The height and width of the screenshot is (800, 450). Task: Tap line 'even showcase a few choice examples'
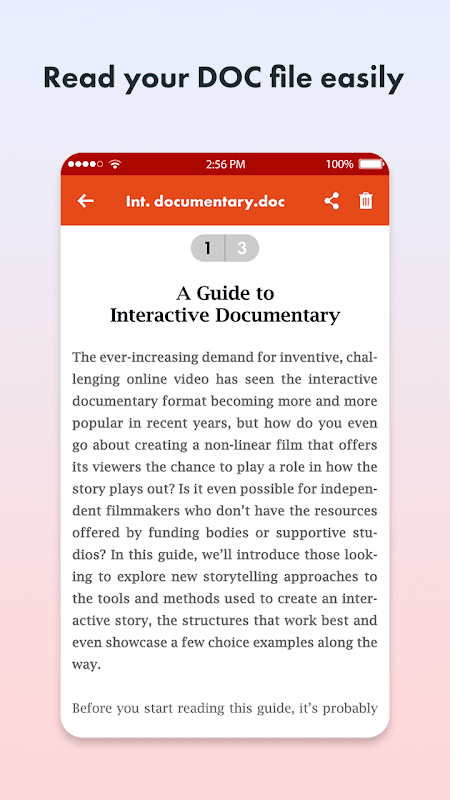(224, 642)
